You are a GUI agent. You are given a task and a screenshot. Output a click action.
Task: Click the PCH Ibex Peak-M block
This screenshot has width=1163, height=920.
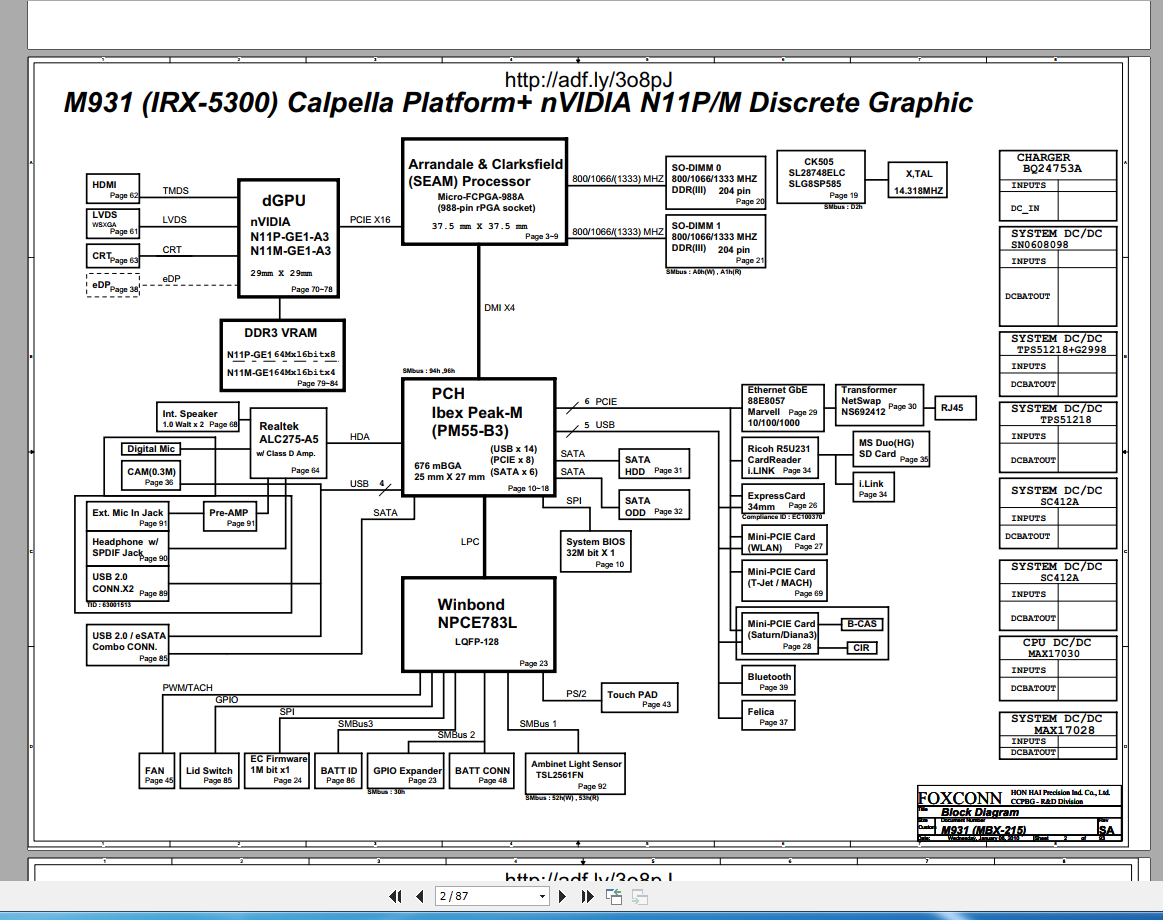pyautogui.click(x=479, y=437)
